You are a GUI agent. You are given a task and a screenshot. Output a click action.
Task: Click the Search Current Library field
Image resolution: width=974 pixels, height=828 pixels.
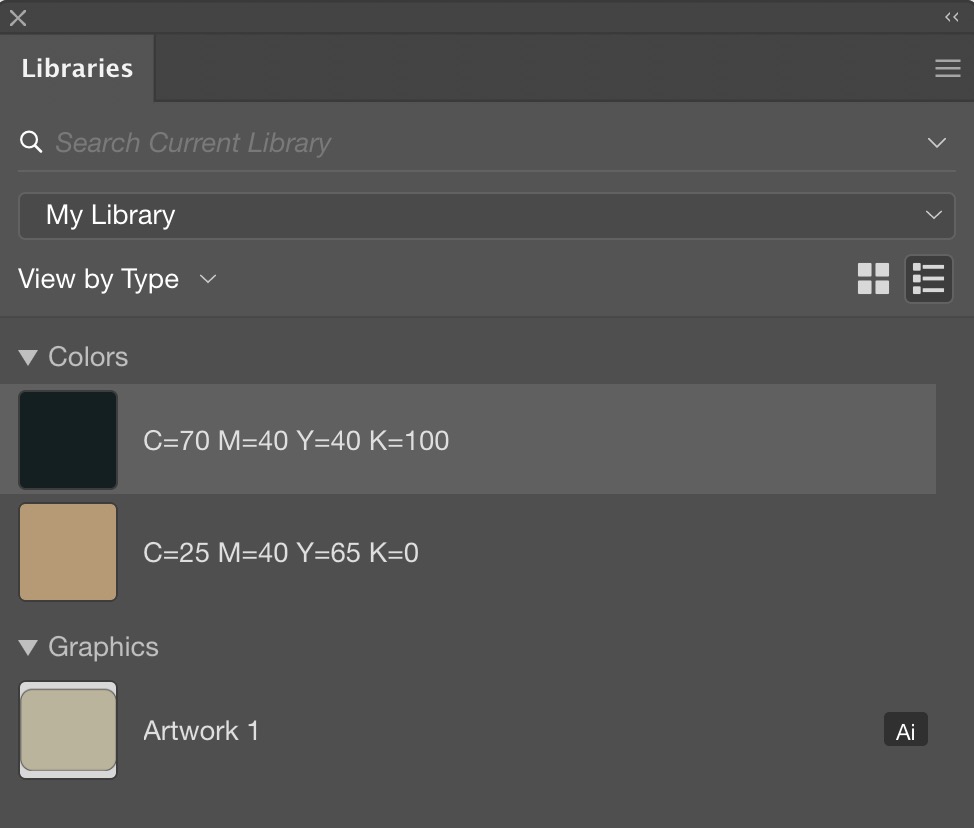(480, 142)
